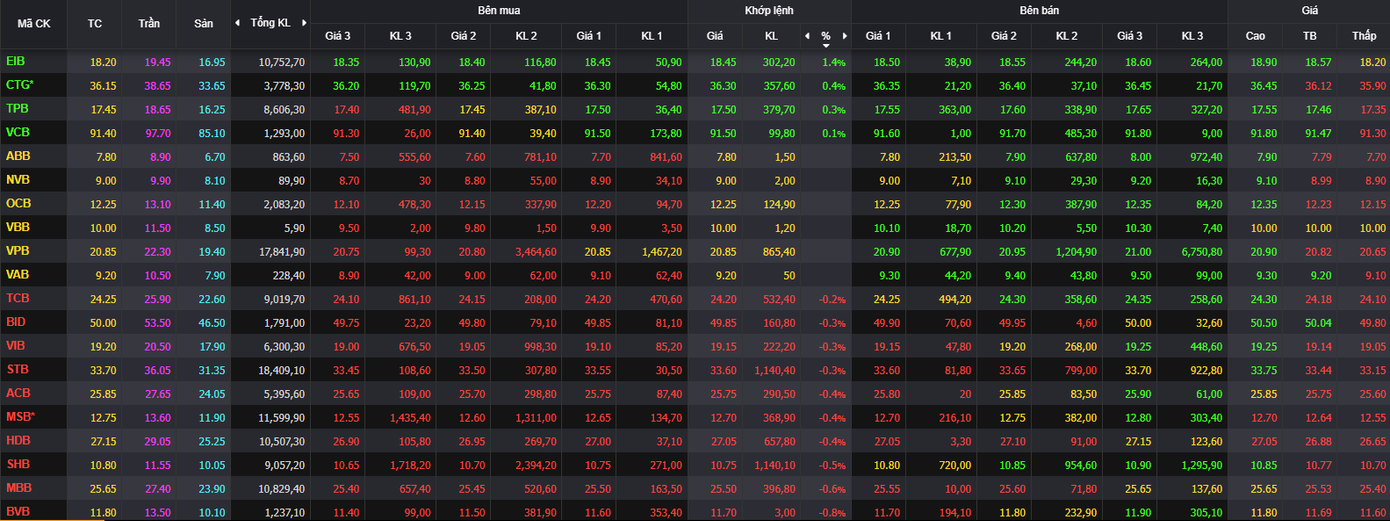Screen dimensions: 1390x521
Task: Open MSB* stock symbol
Action: 20,416
